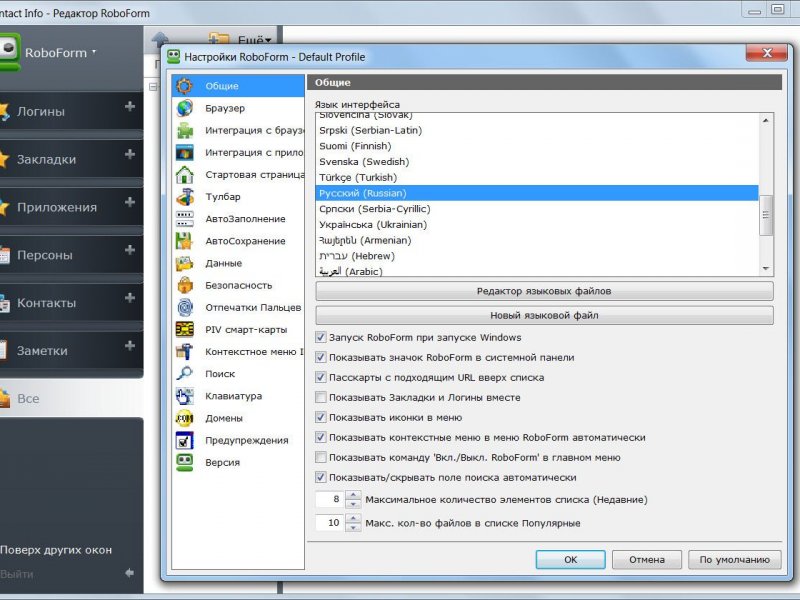The width and height of the screenshot is (800, 600).
Task: Increase the Популярные file count stepper
Action: click(353, 518)
